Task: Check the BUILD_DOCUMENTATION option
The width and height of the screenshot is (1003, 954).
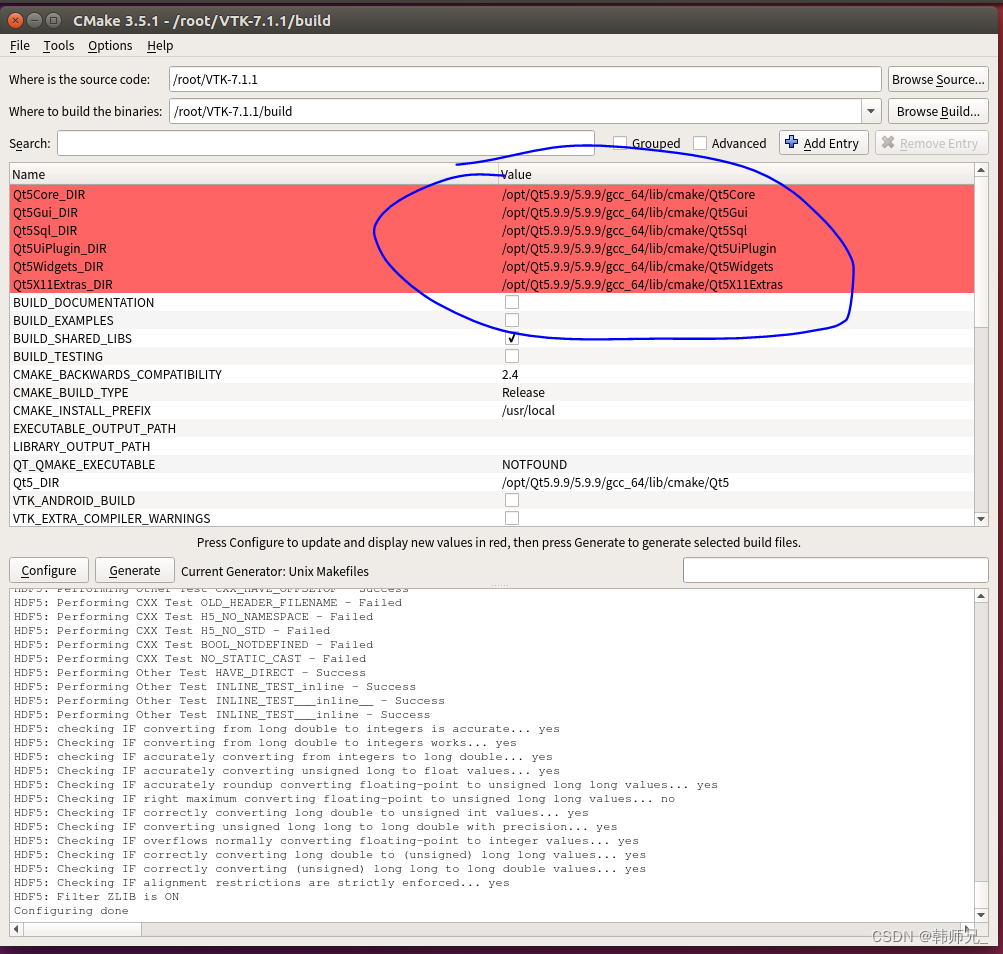Action: click(511, 302)
